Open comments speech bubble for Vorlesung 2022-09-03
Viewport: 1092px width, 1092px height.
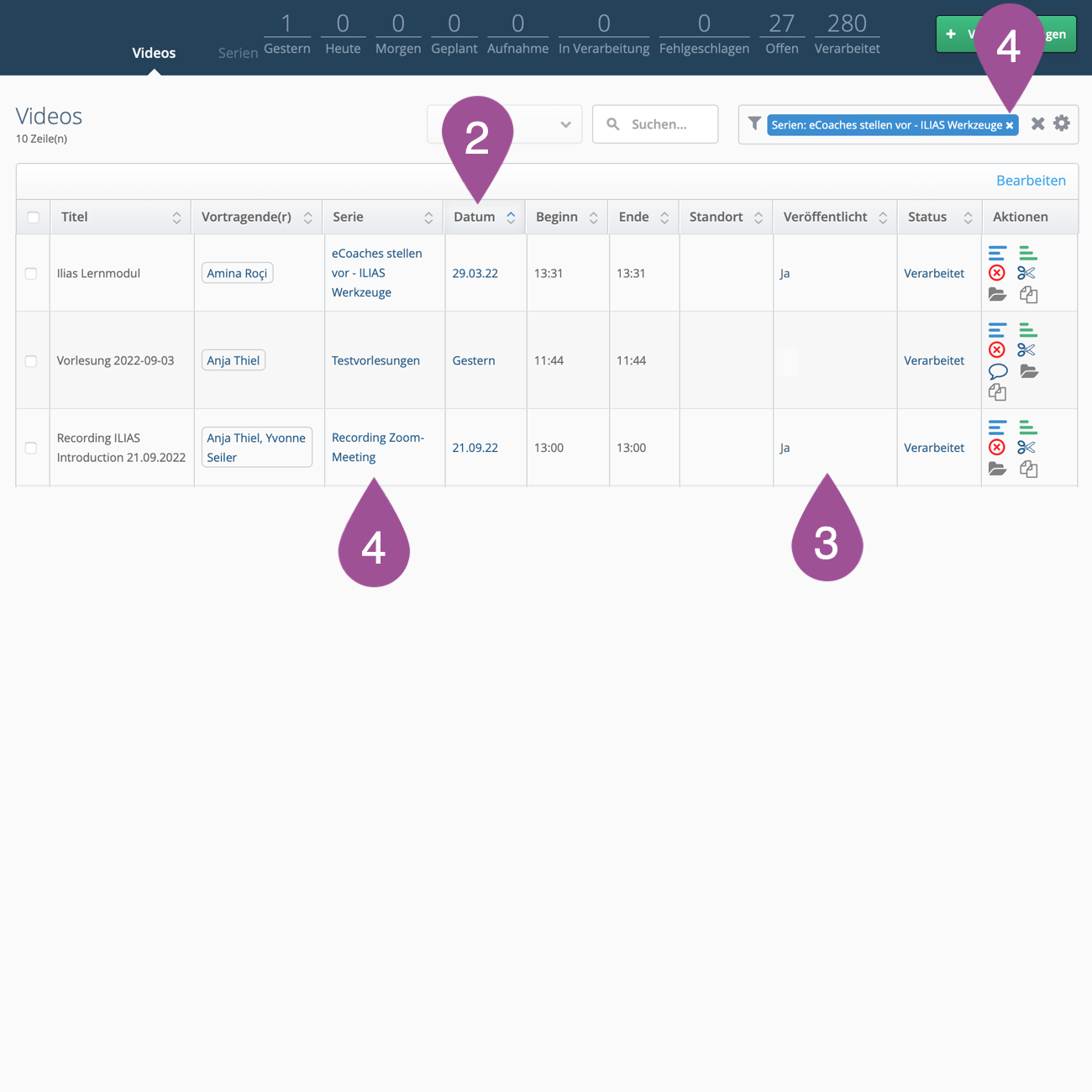[998, 371]
